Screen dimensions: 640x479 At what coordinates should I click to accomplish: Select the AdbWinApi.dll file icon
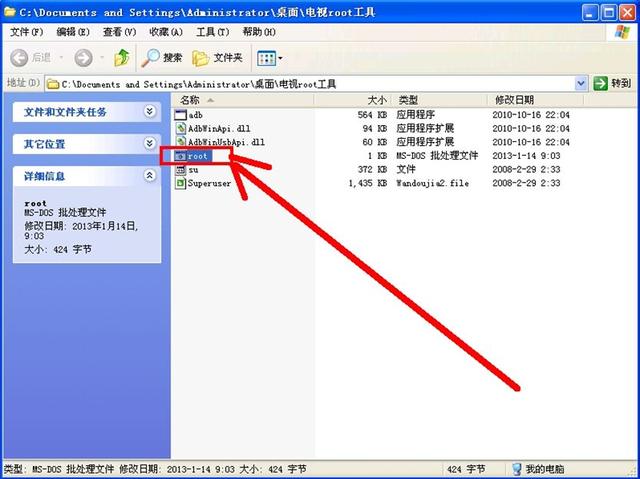point(180,129)
